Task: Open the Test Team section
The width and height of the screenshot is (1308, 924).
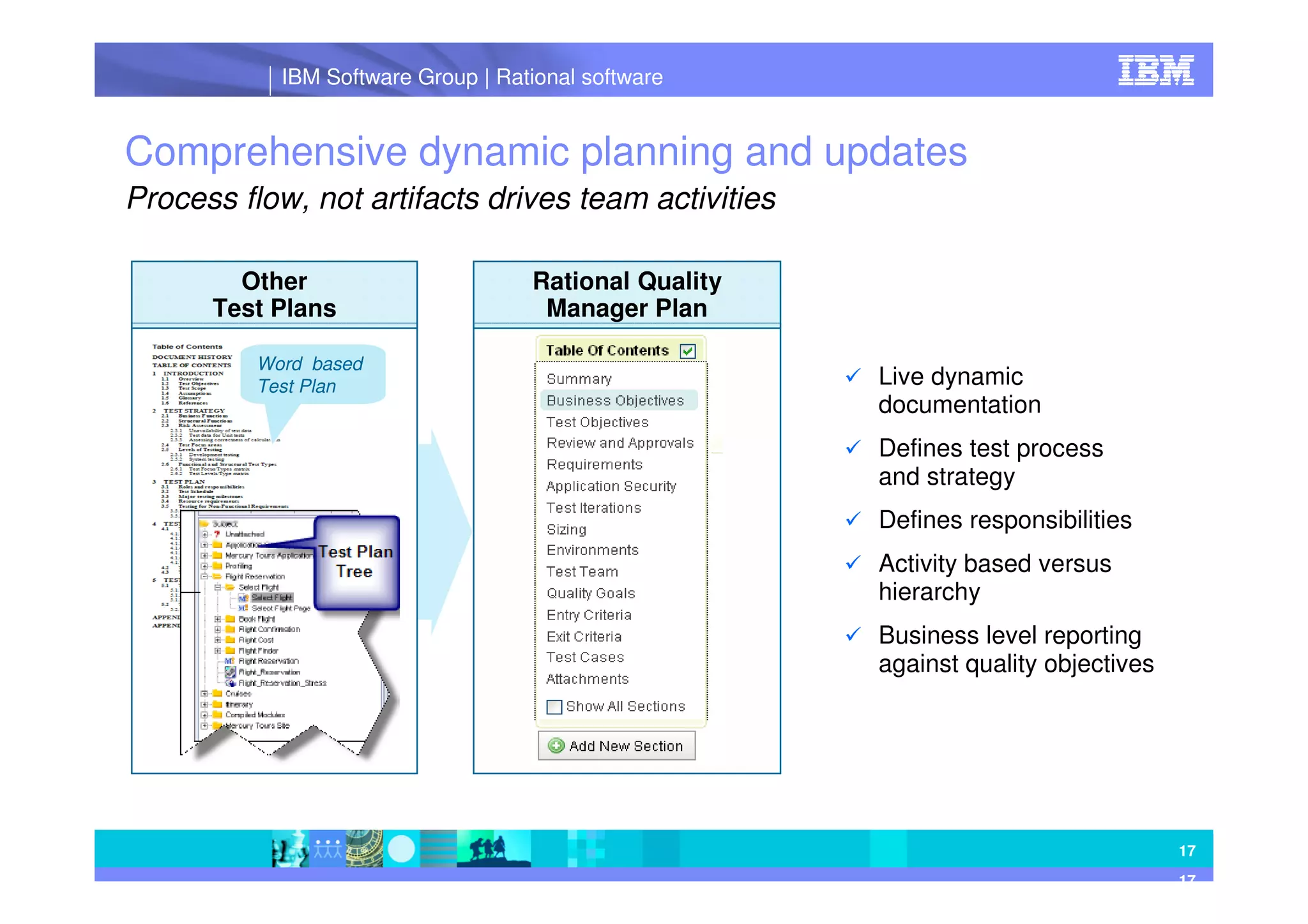Action: (x=582, y=572)
